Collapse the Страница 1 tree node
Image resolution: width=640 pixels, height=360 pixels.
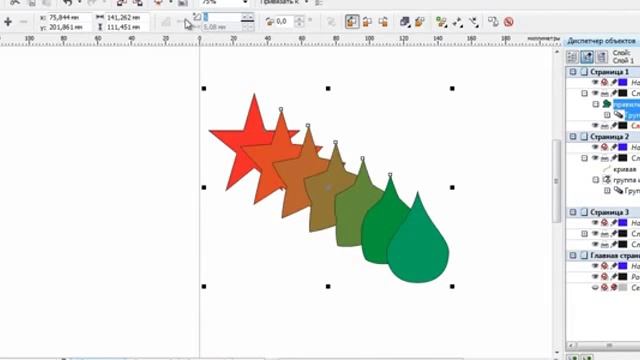(573, 72)
